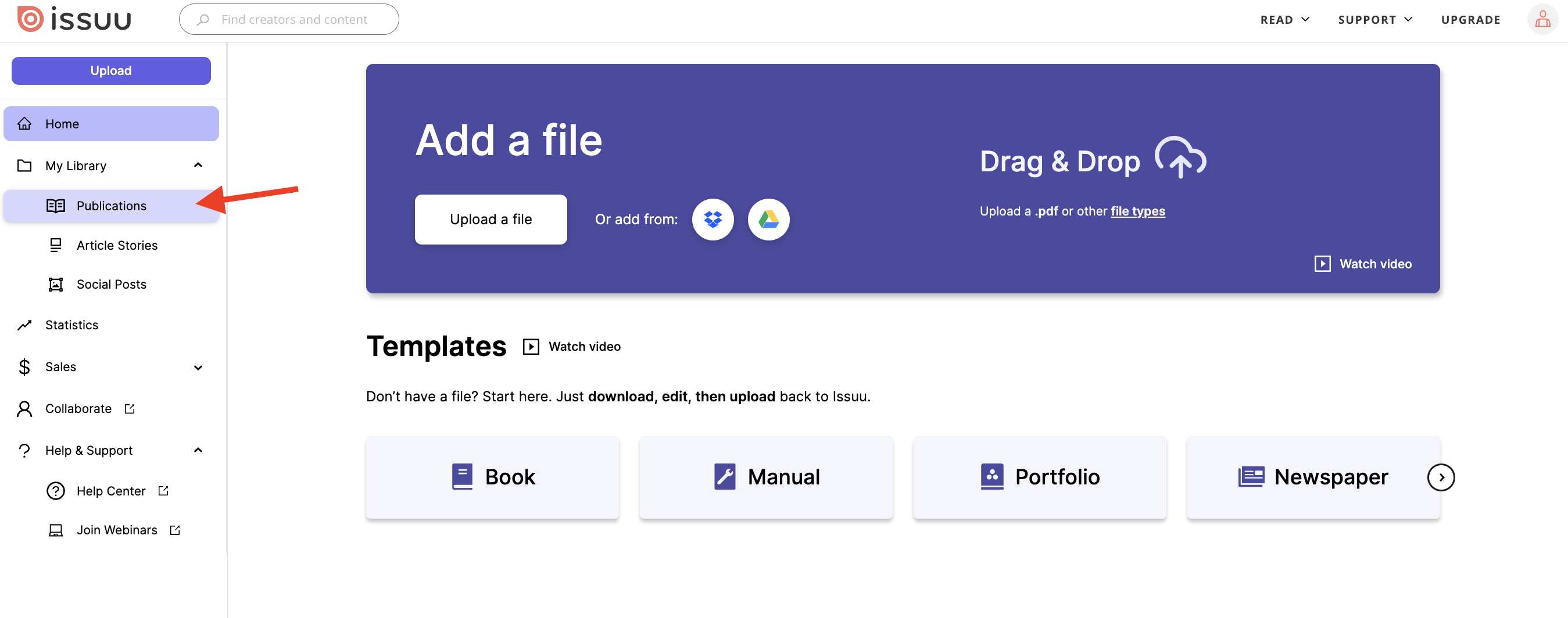Open the READ dropdown menu
Image resolution: width=1568 pixels, height=618 pixels.
tap(1284, 19)
